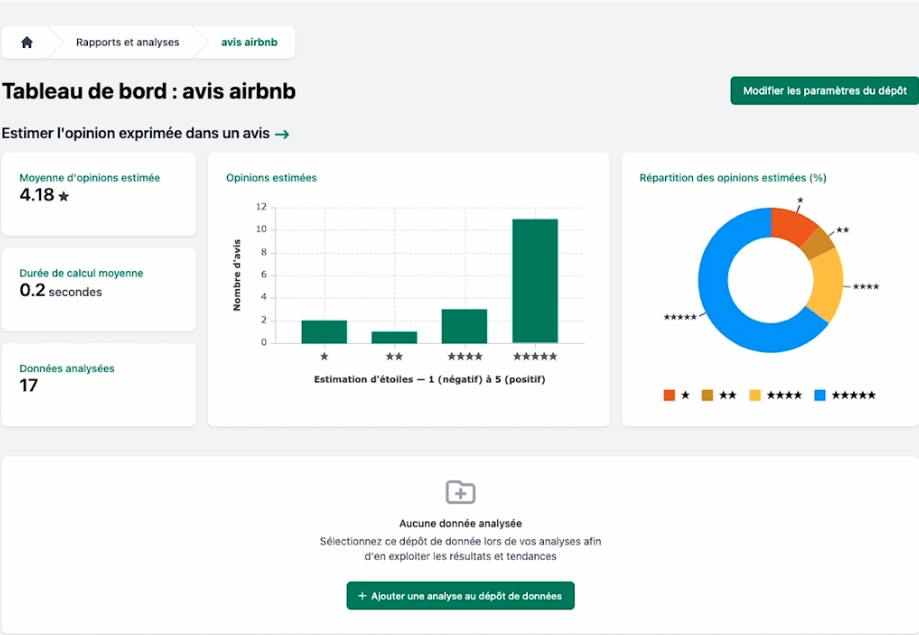Click the home icon in the breadcrumb

[x=26, y=41]
